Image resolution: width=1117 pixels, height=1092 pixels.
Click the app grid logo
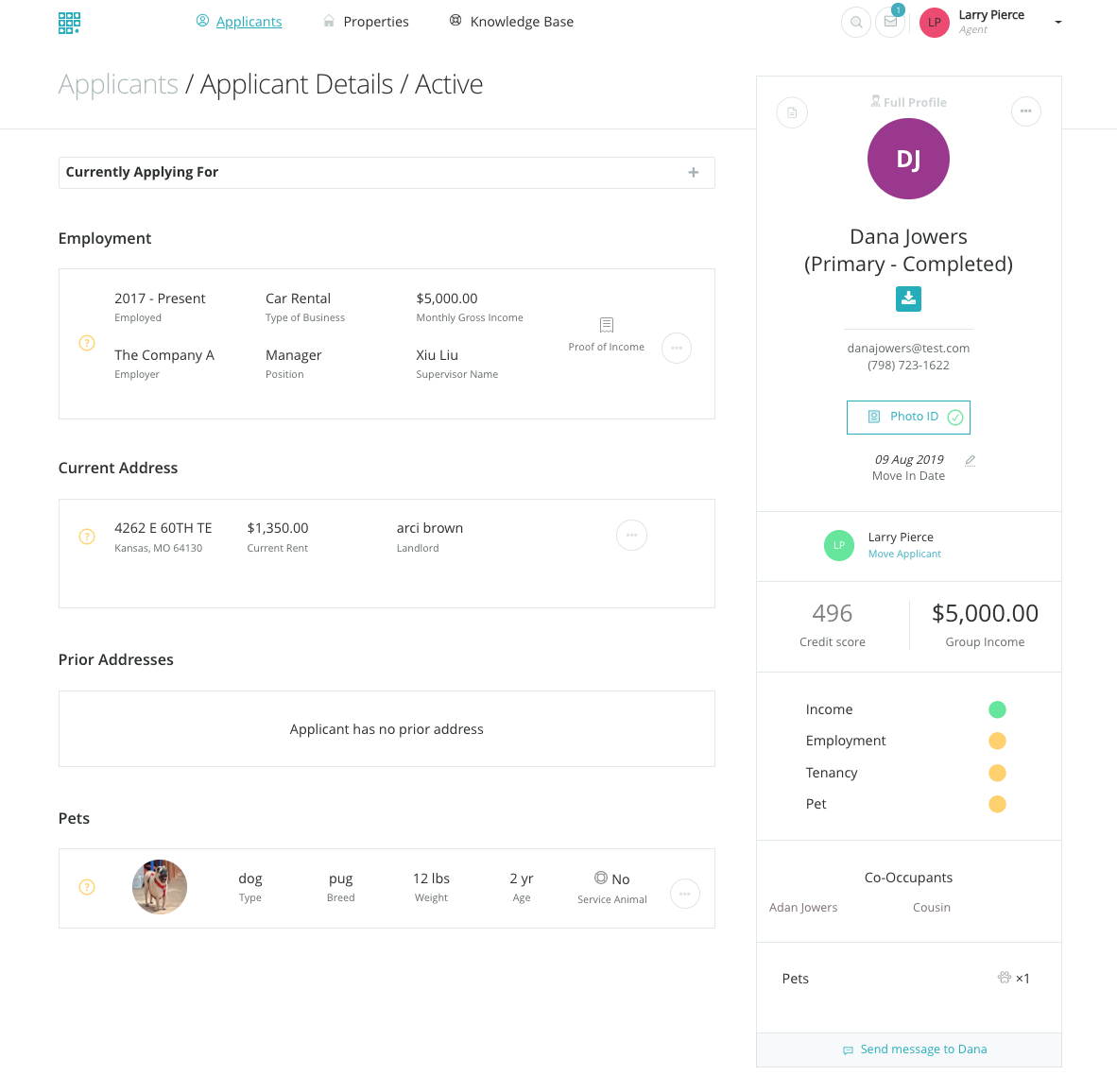click(x=69, y=23)
